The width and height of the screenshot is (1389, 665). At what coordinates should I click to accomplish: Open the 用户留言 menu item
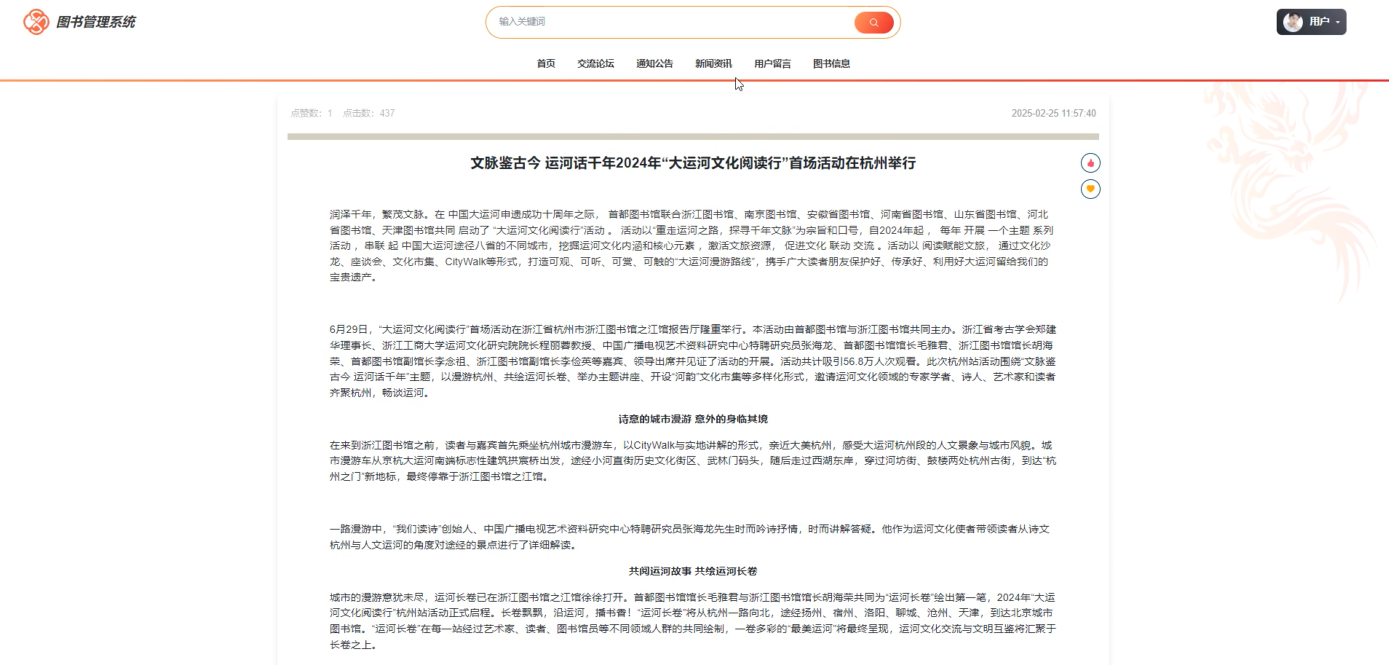pos(773,64)
